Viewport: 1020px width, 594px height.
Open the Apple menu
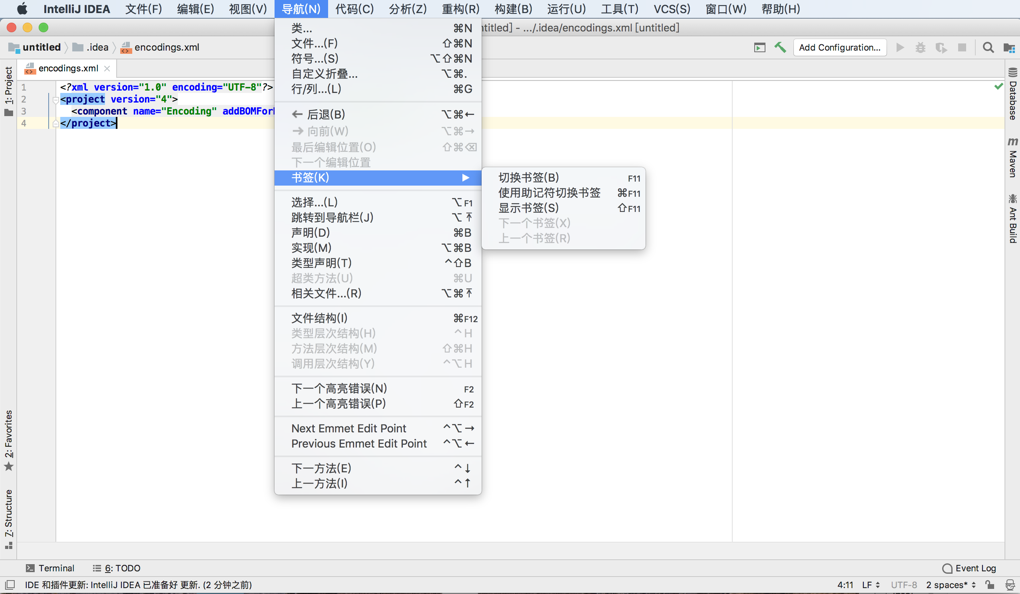(x=22, y=9)
